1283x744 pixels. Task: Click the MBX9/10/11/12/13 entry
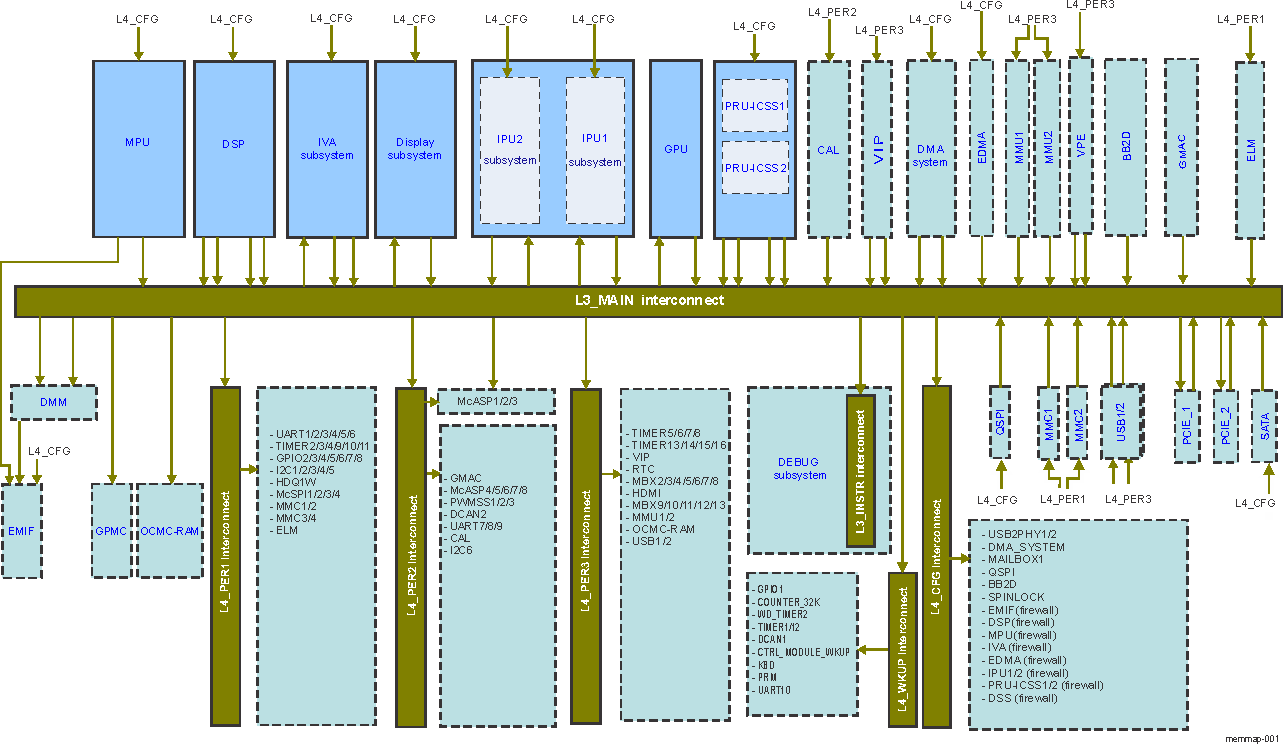(x=679, y=505)
